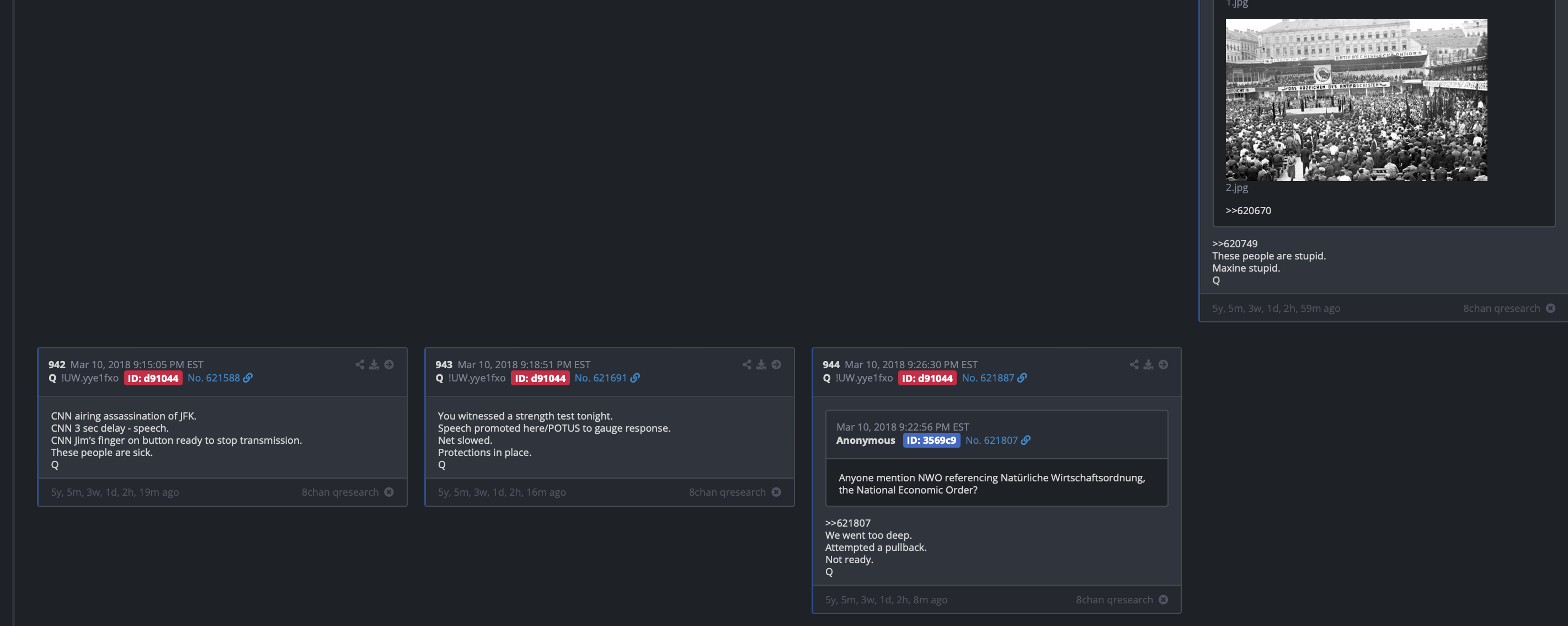The height and width of the screenshot is (626, 1568).
Task: Click 8chan qresearch label in post 944
Action: (x=1114, y=600)
